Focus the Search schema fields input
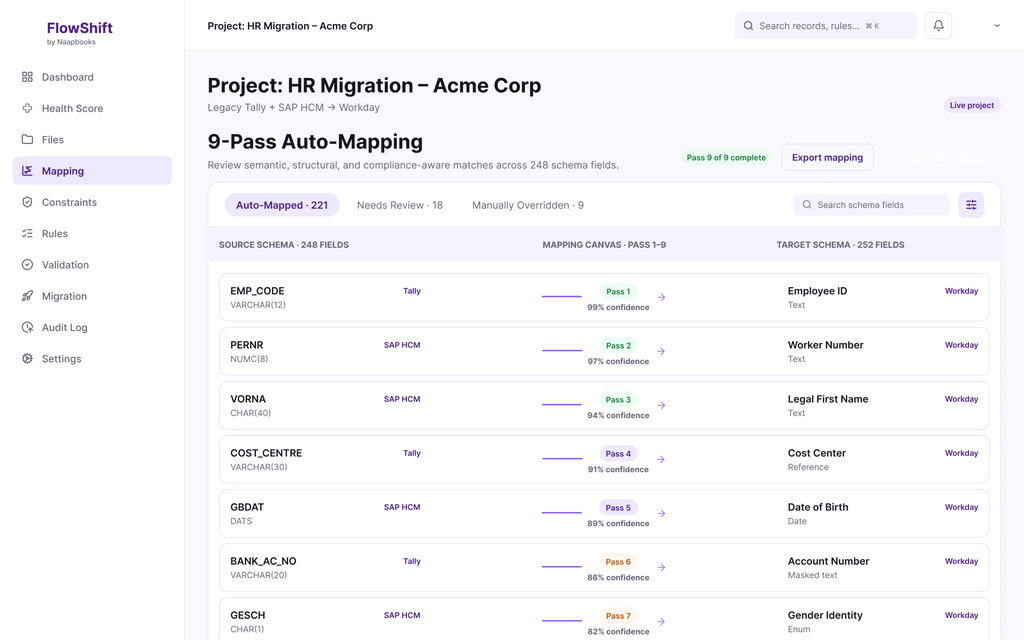This screenshot has width=1024, height=640. click(871, 205)
